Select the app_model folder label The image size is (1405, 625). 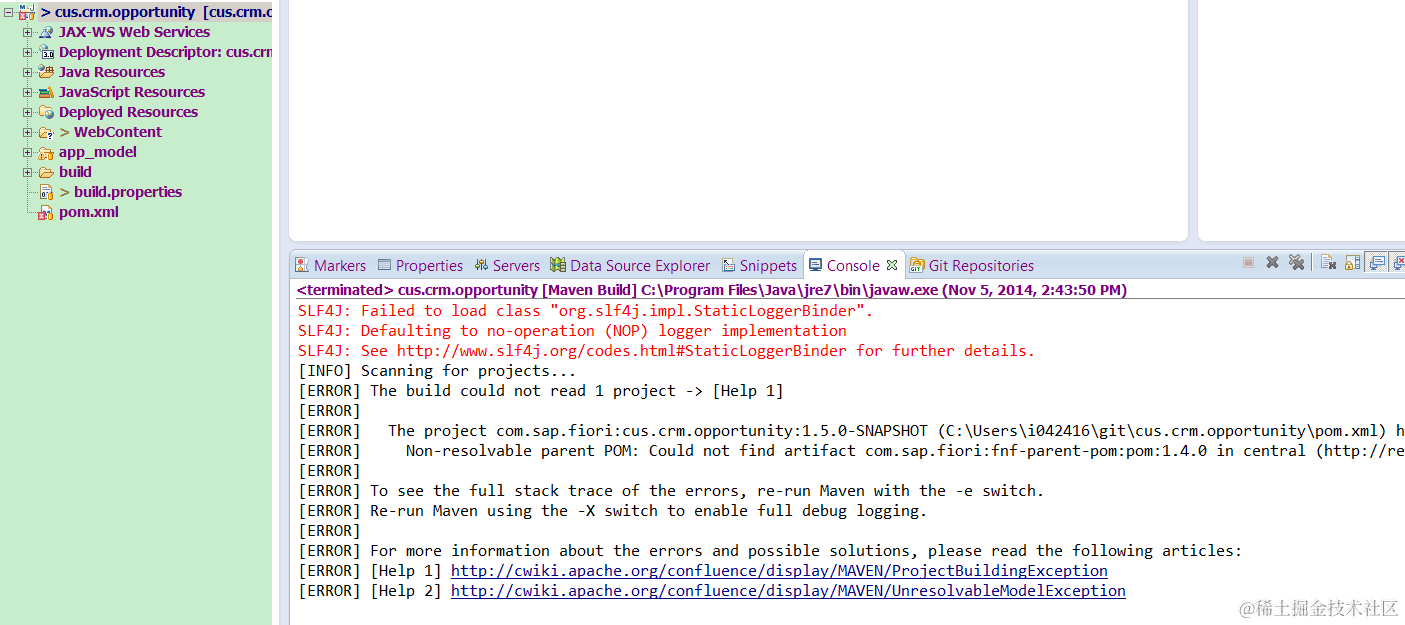pyautogui.click(x=98, y=152)
